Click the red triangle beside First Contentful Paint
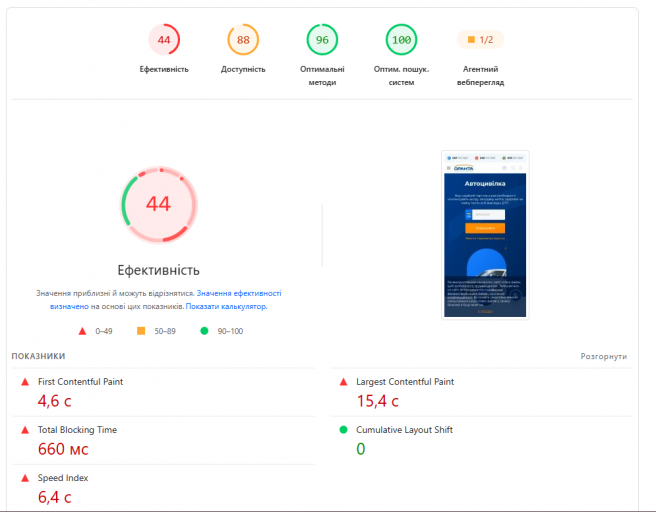Screen dimensions: 656x512 click(x=25, y=382)
